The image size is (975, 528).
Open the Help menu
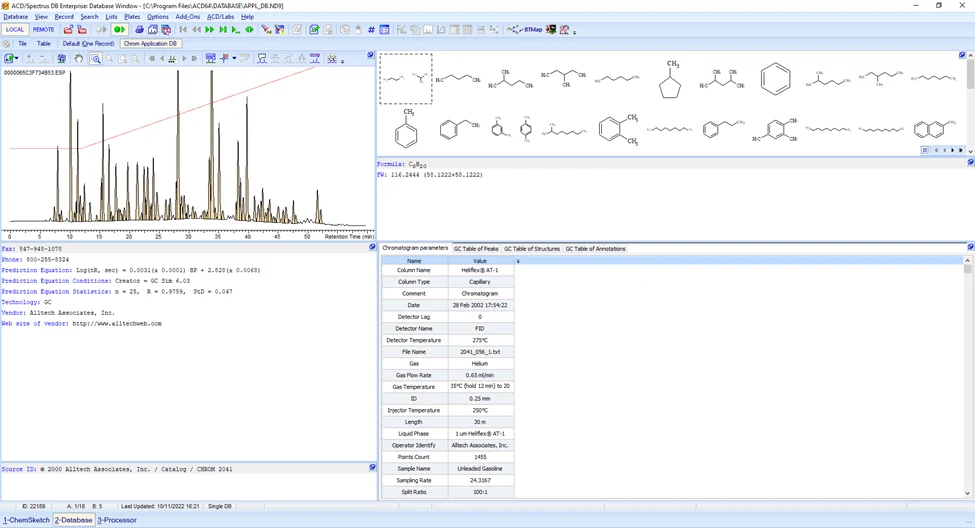[x=247, y=17]
